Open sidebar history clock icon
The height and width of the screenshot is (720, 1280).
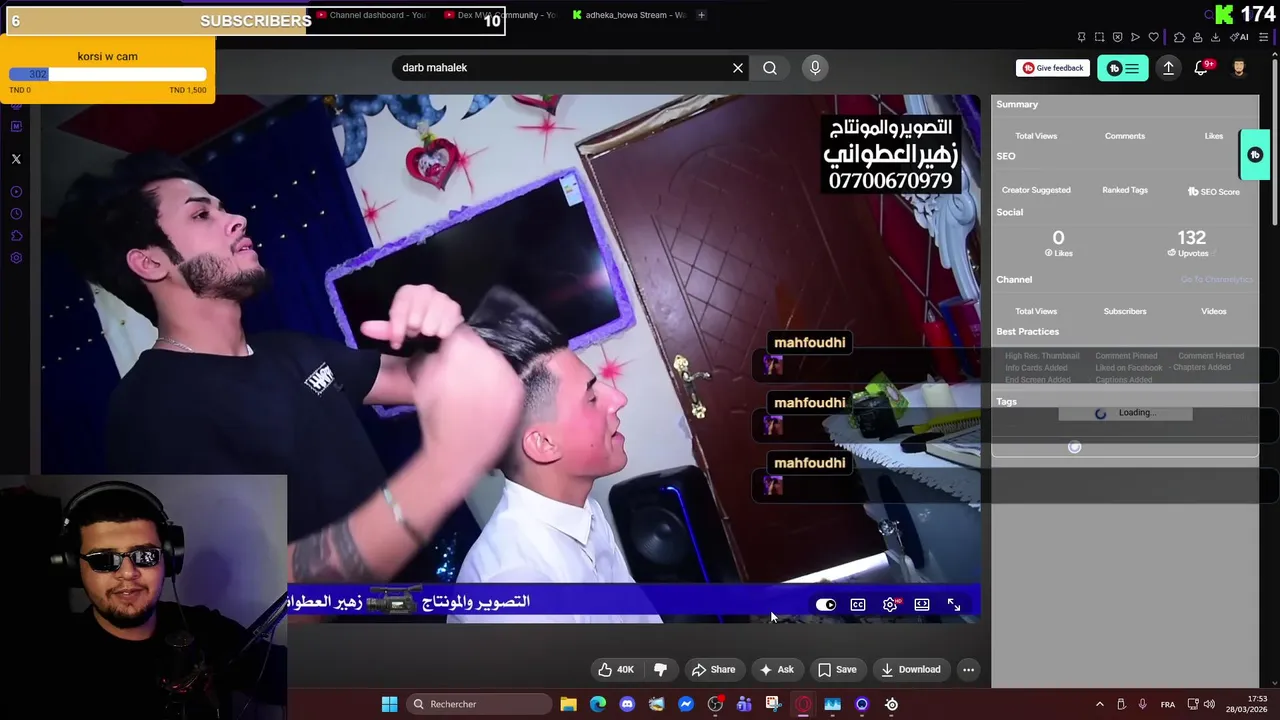[16, 214]
